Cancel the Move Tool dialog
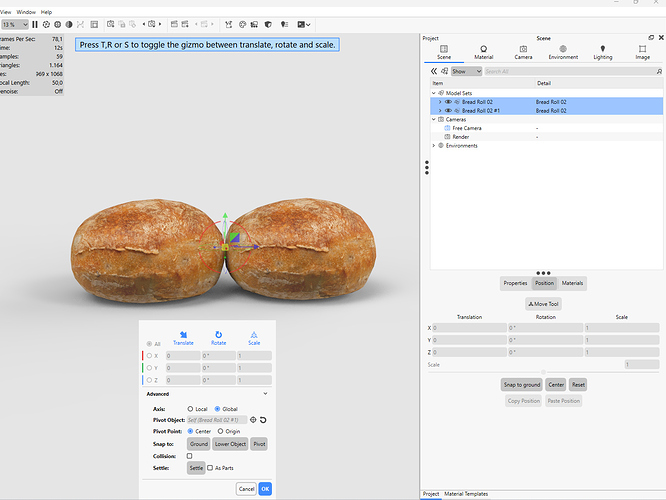Screen dimensions: 666x500 (x=246, y=489)
